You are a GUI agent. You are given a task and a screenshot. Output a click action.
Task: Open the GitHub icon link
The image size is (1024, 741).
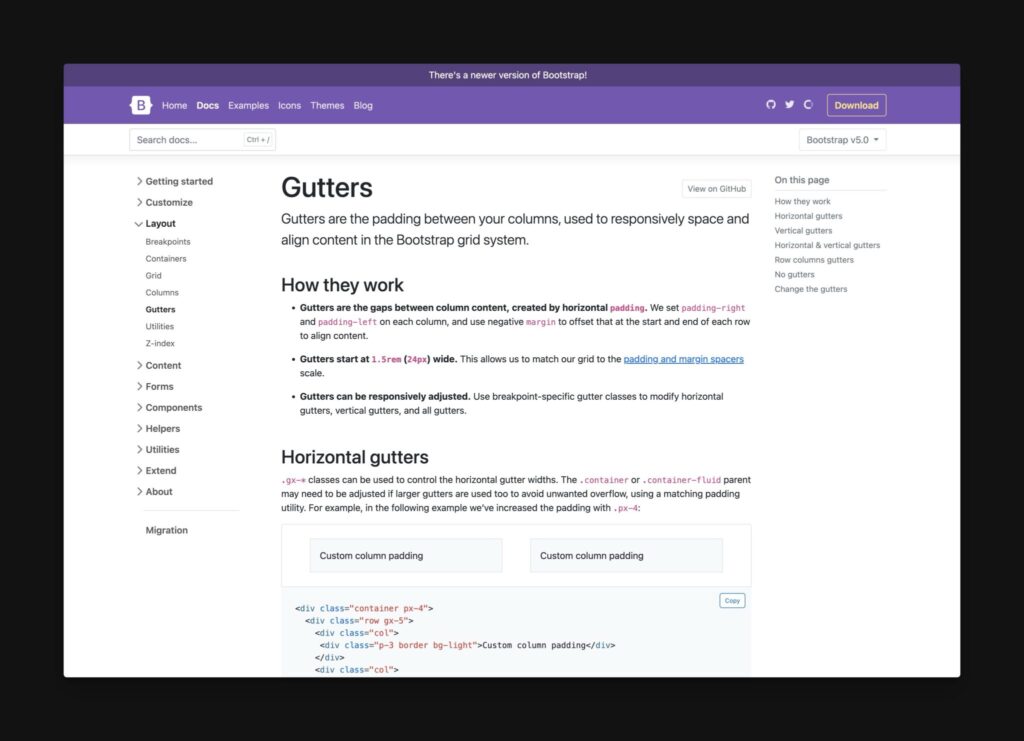[771, 104]
